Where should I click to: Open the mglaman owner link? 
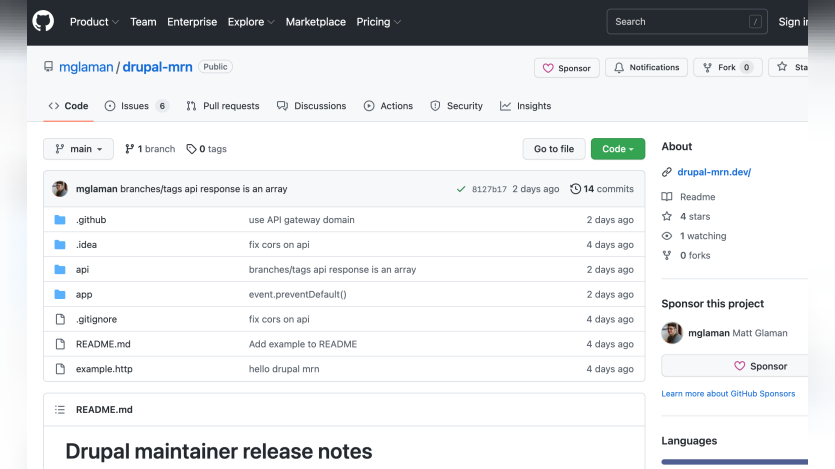(x=86, y=67)
